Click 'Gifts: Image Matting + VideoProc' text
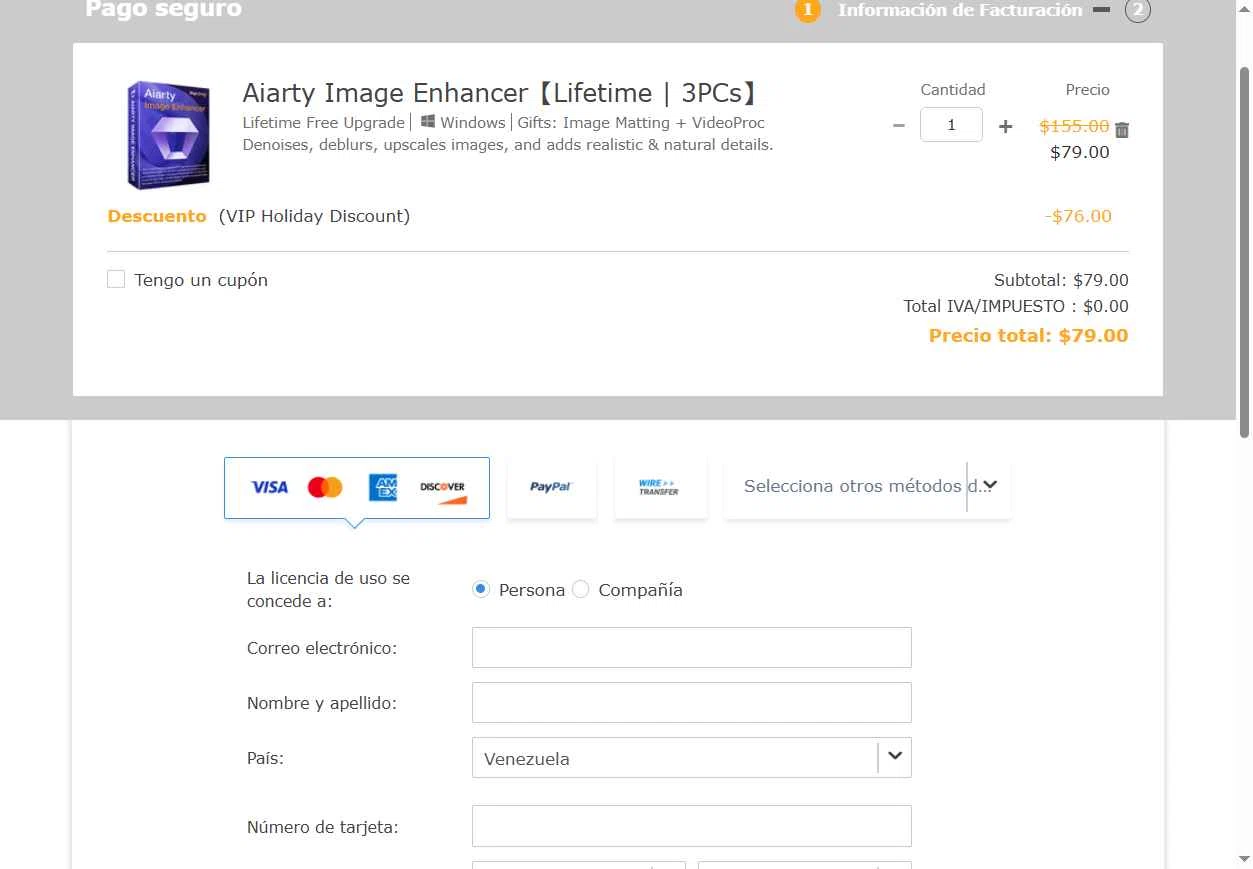This screenshot has height=869, width=1253. click(x=641, y=122)
